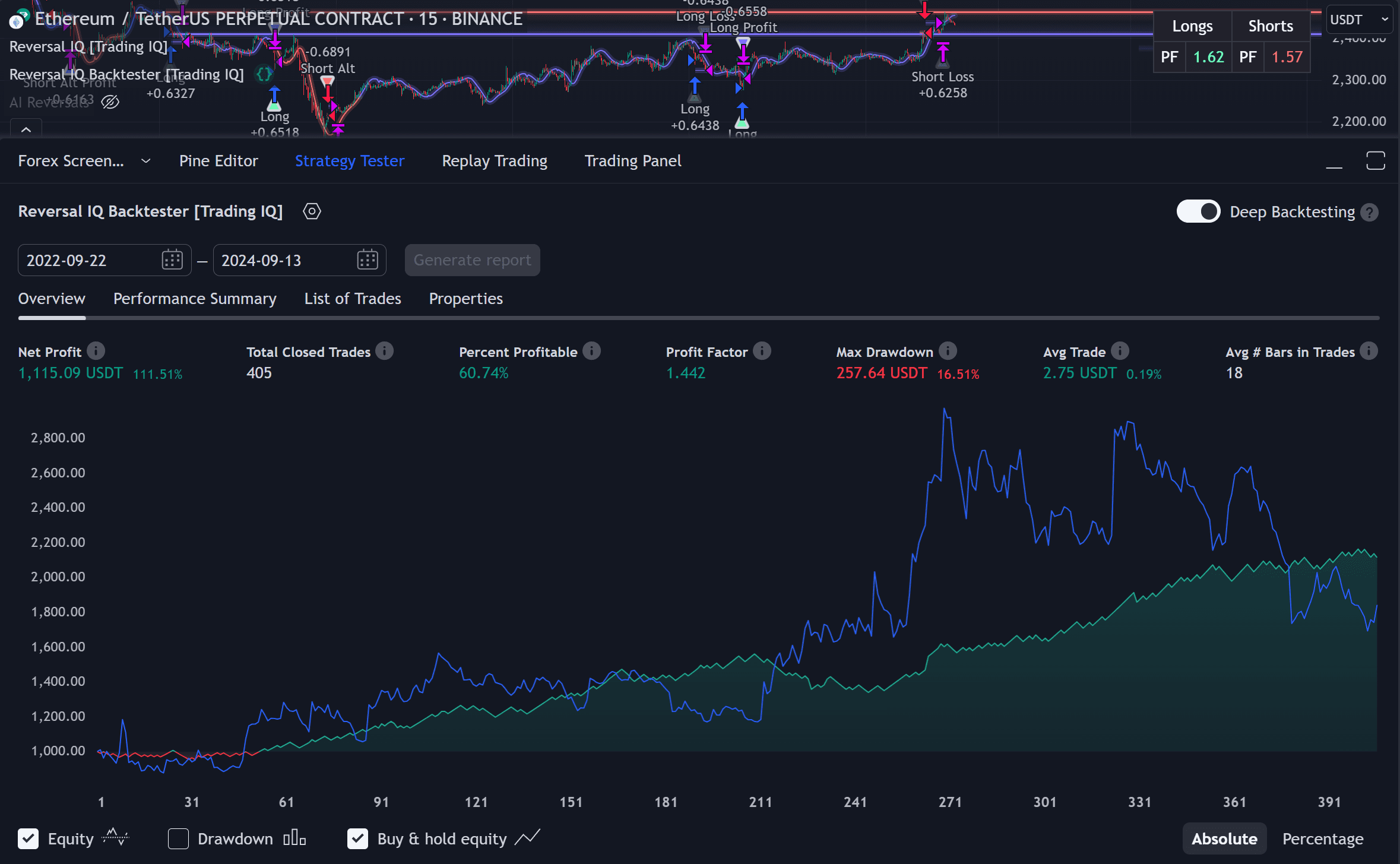Edit start date field 2022-09-22

(104, 260)
